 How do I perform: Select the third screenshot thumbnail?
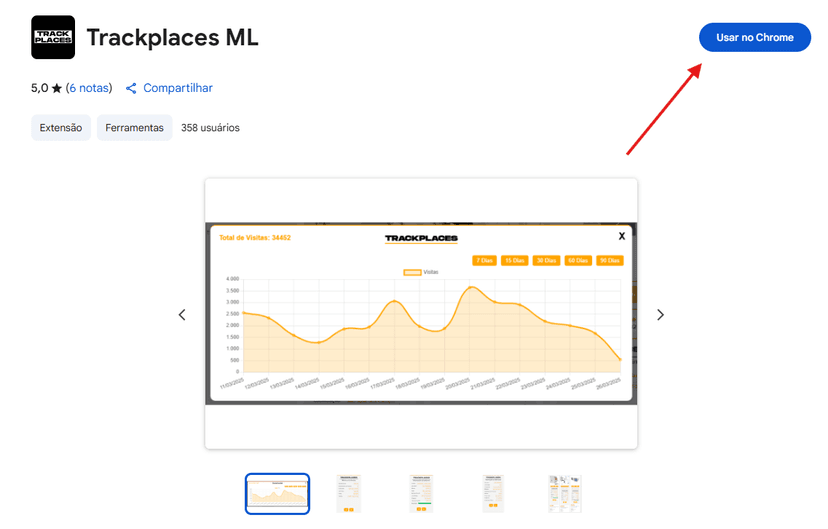point(421,494)
